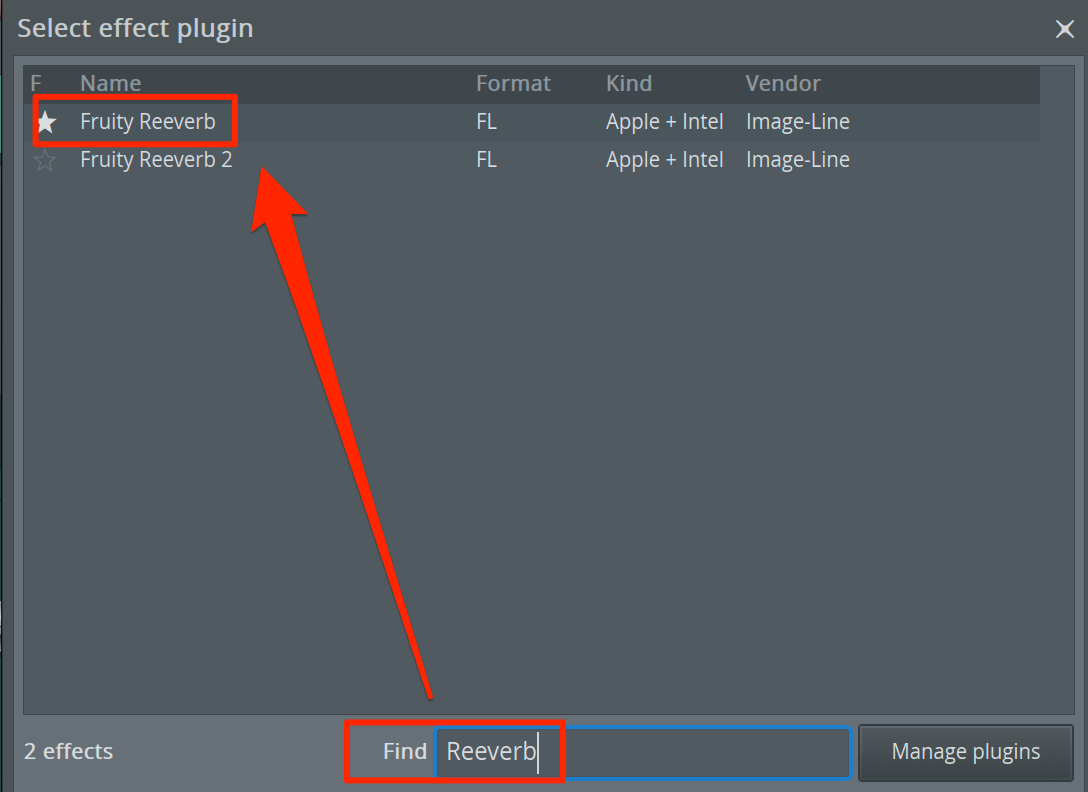Select the Fruity Reeverb plugin name
Screen dimensions: 1088x792
(148, 121)
